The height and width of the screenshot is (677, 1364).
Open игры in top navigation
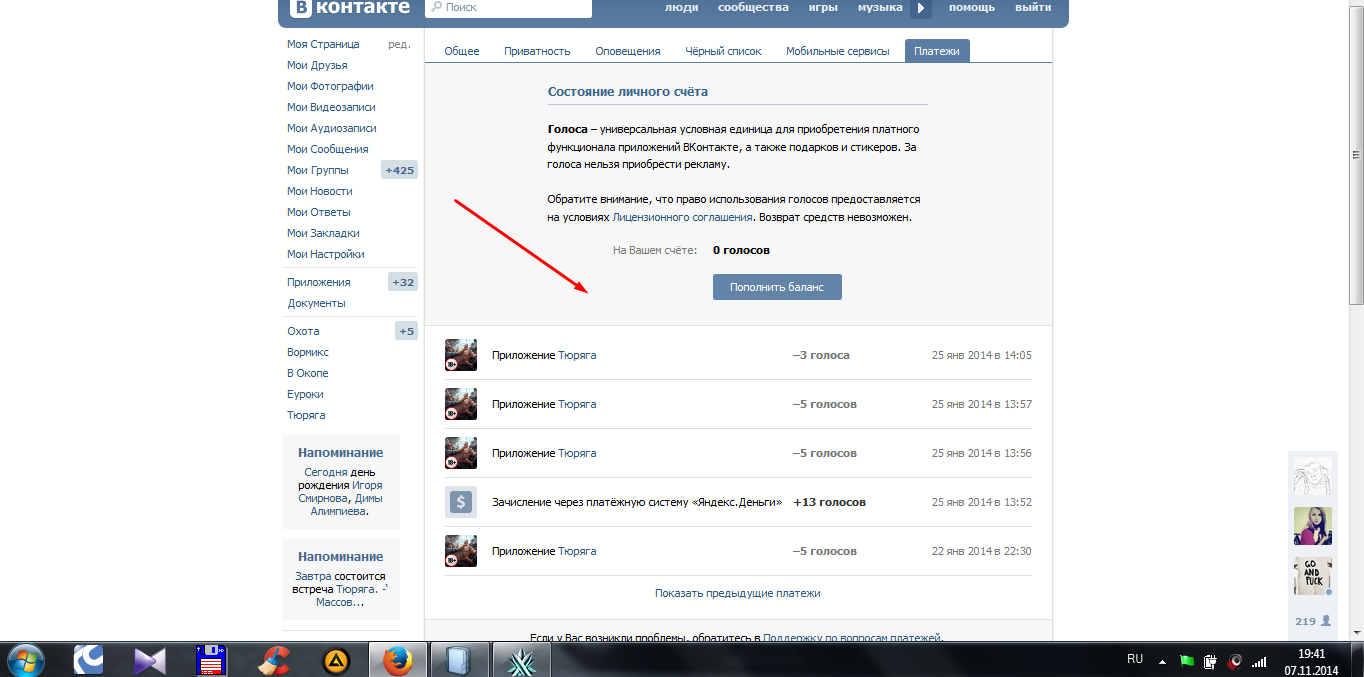(x=823, y=8)
